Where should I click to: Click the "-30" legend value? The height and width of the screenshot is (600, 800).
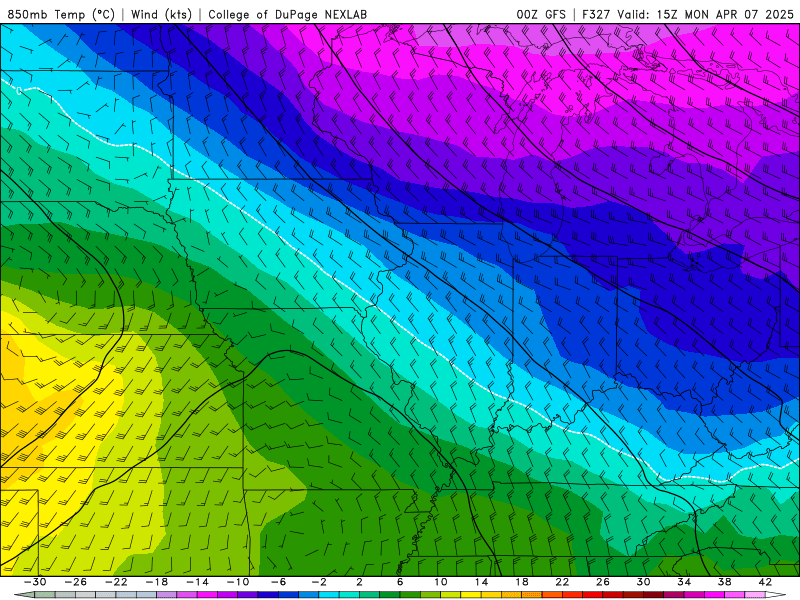35,582
